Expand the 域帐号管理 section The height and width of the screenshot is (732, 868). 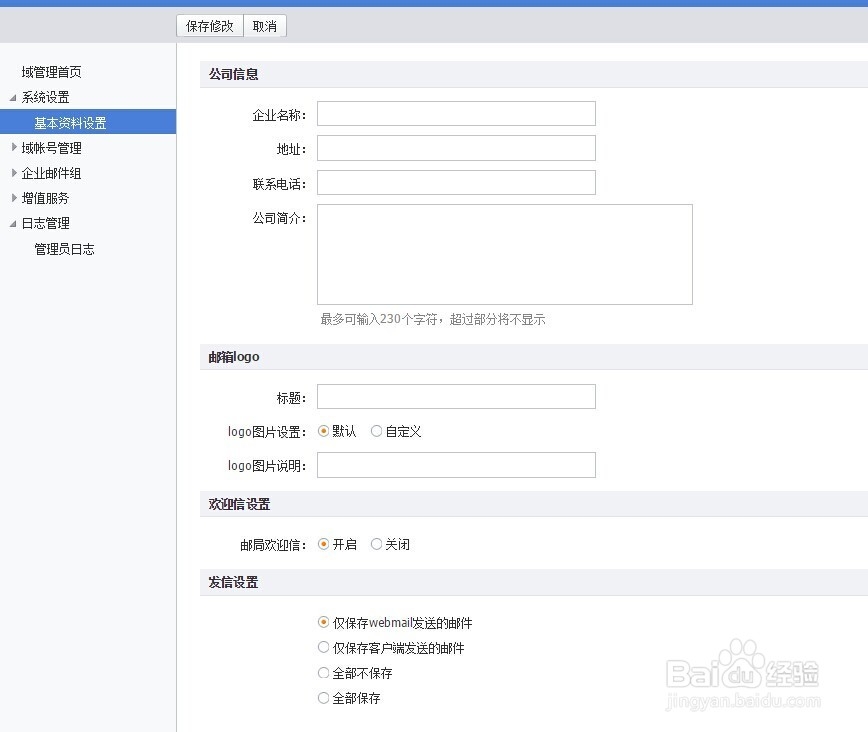[x=51, y=147]
